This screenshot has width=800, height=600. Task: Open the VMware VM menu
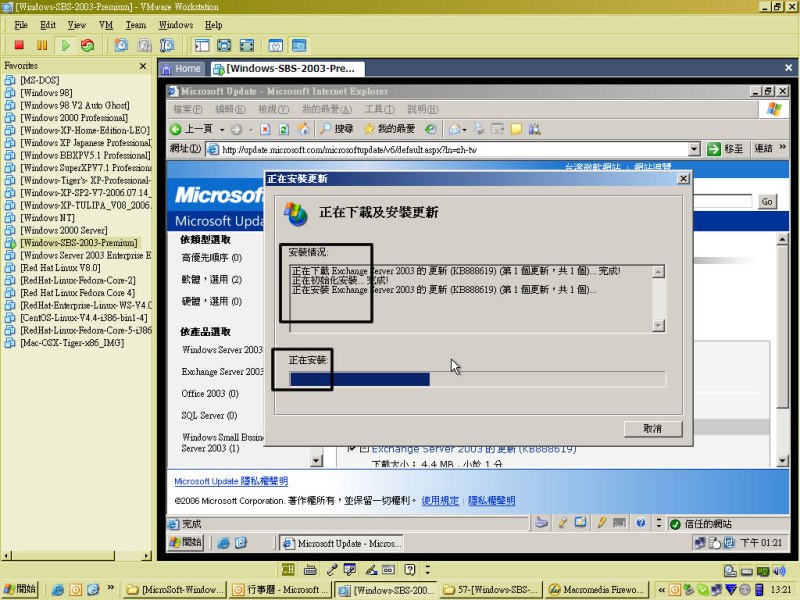[x=106, y=25]
